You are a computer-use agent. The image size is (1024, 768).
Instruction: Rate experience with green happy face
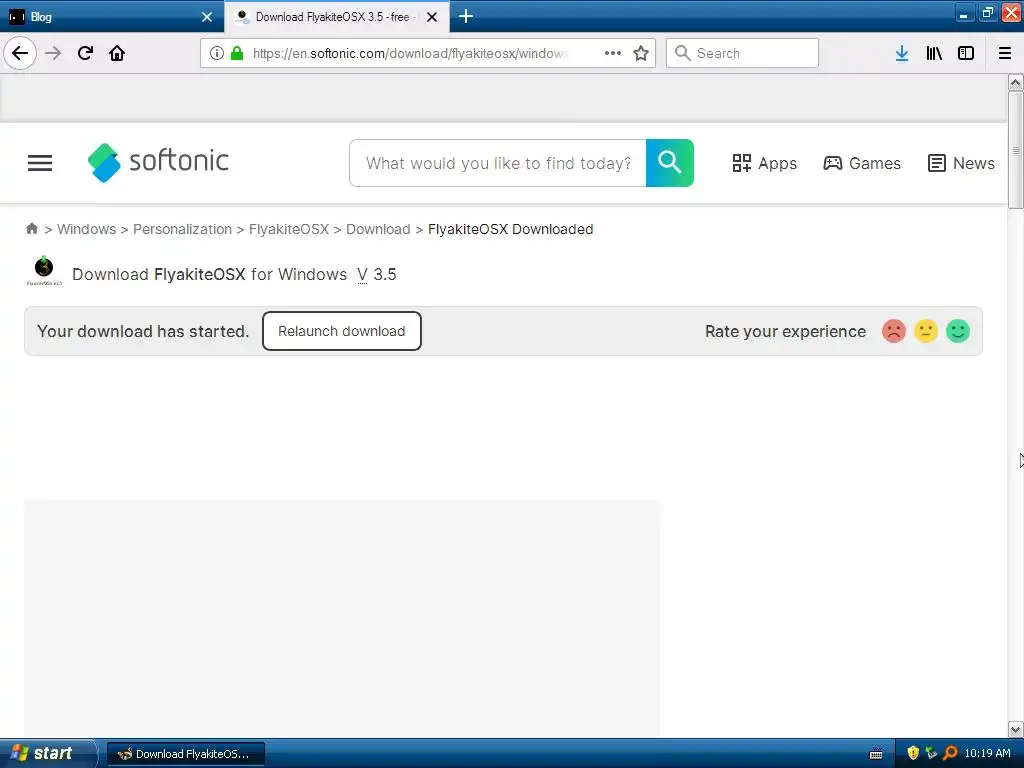(958, 331)
